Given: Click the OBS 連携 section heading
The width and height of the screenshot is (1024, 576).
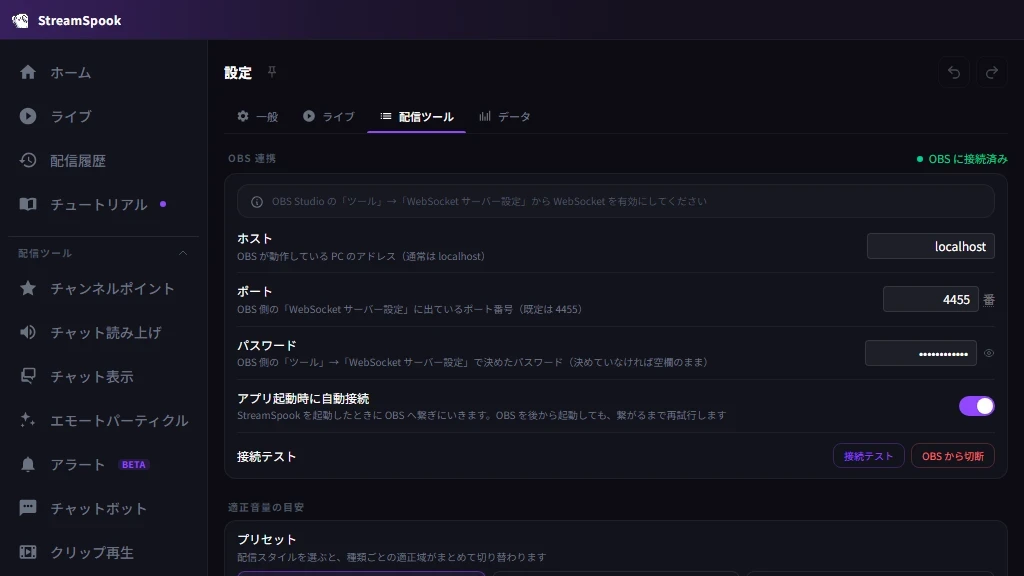Looking at the screenshot, I should point(251,158).
